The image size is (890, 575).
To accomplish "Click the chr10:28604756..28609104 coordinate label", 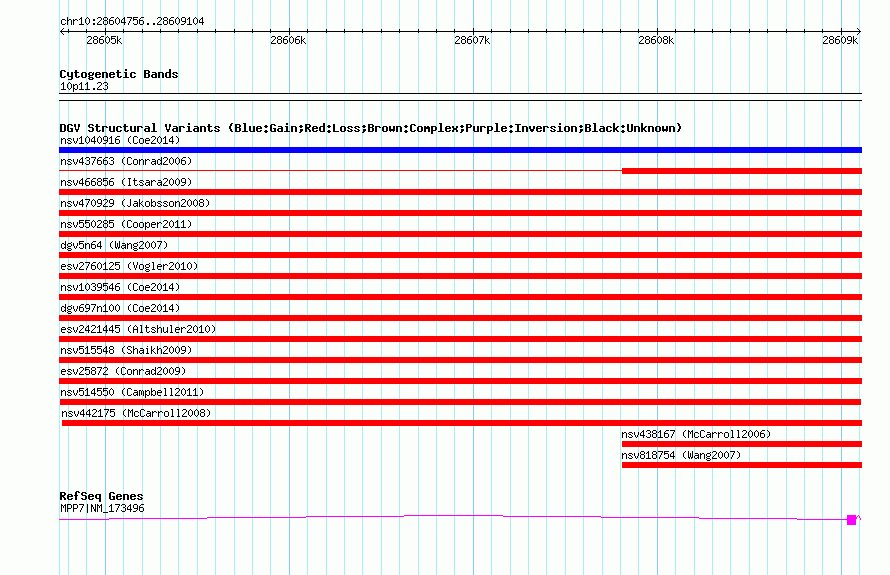I will 132,22.
